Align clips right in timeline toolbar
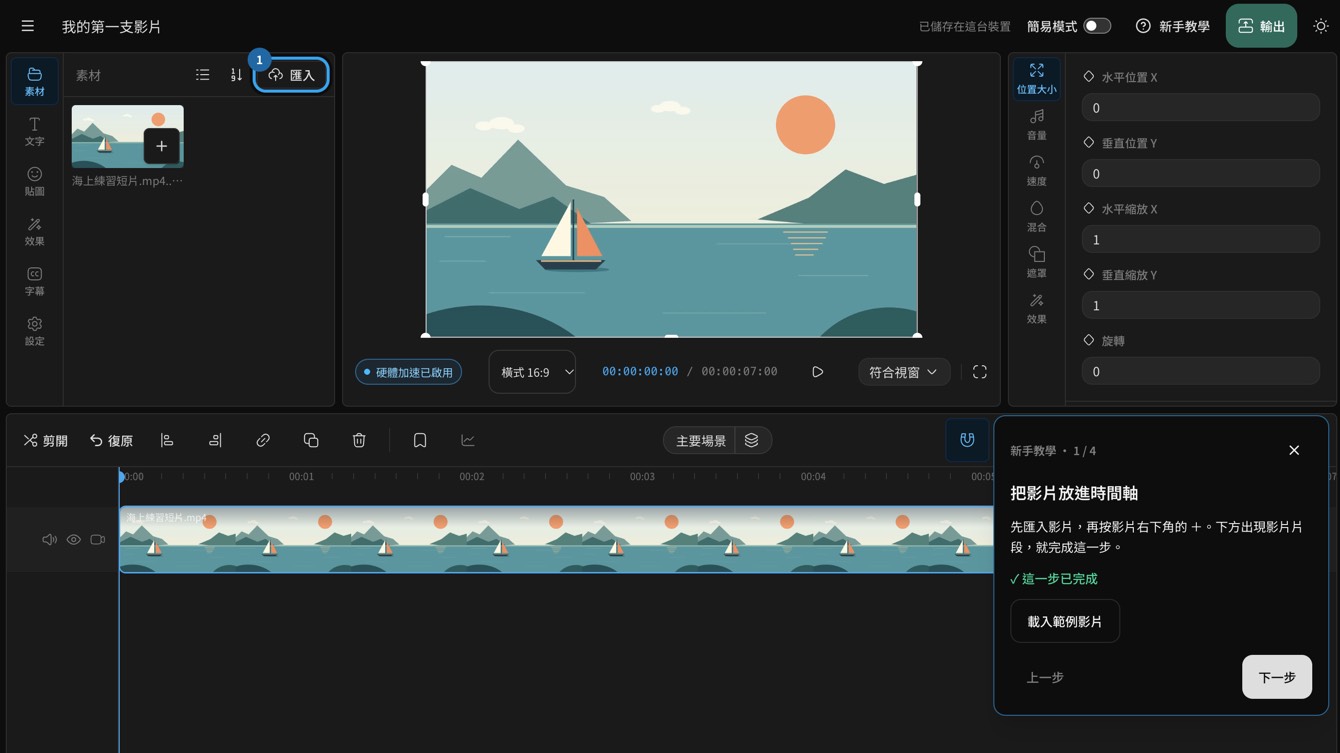This screenshot has height=753, width=1340. click(x=215, y=440)
